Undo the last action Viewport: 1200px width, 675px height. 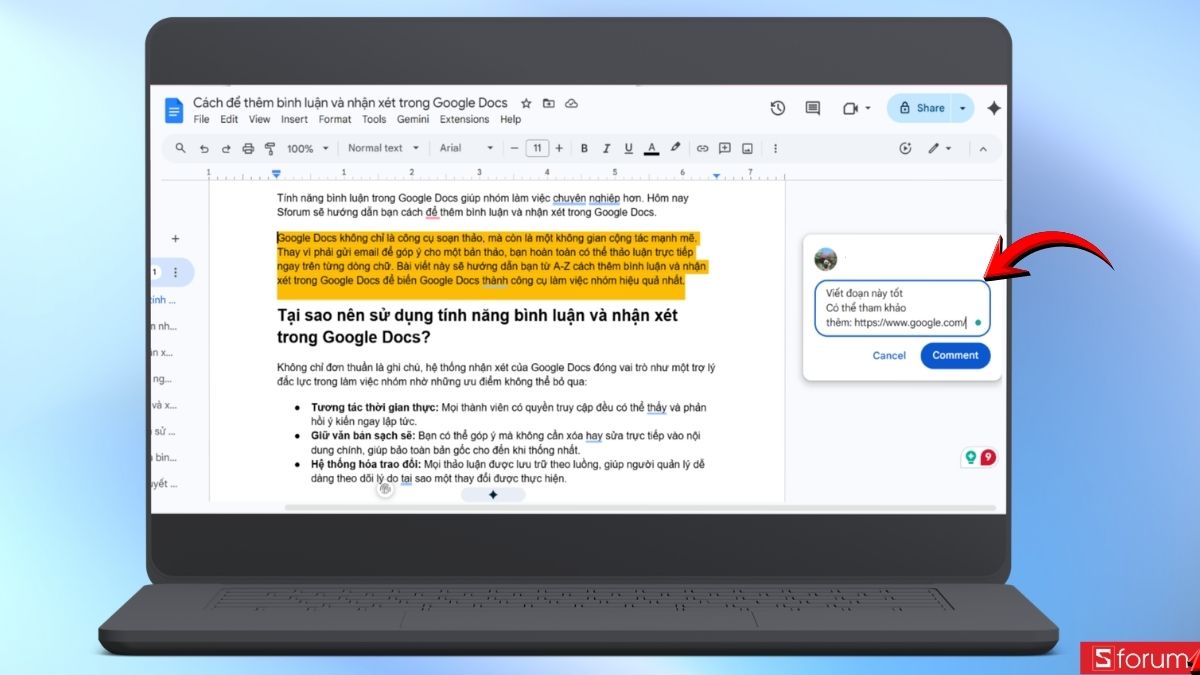point(204,148)
